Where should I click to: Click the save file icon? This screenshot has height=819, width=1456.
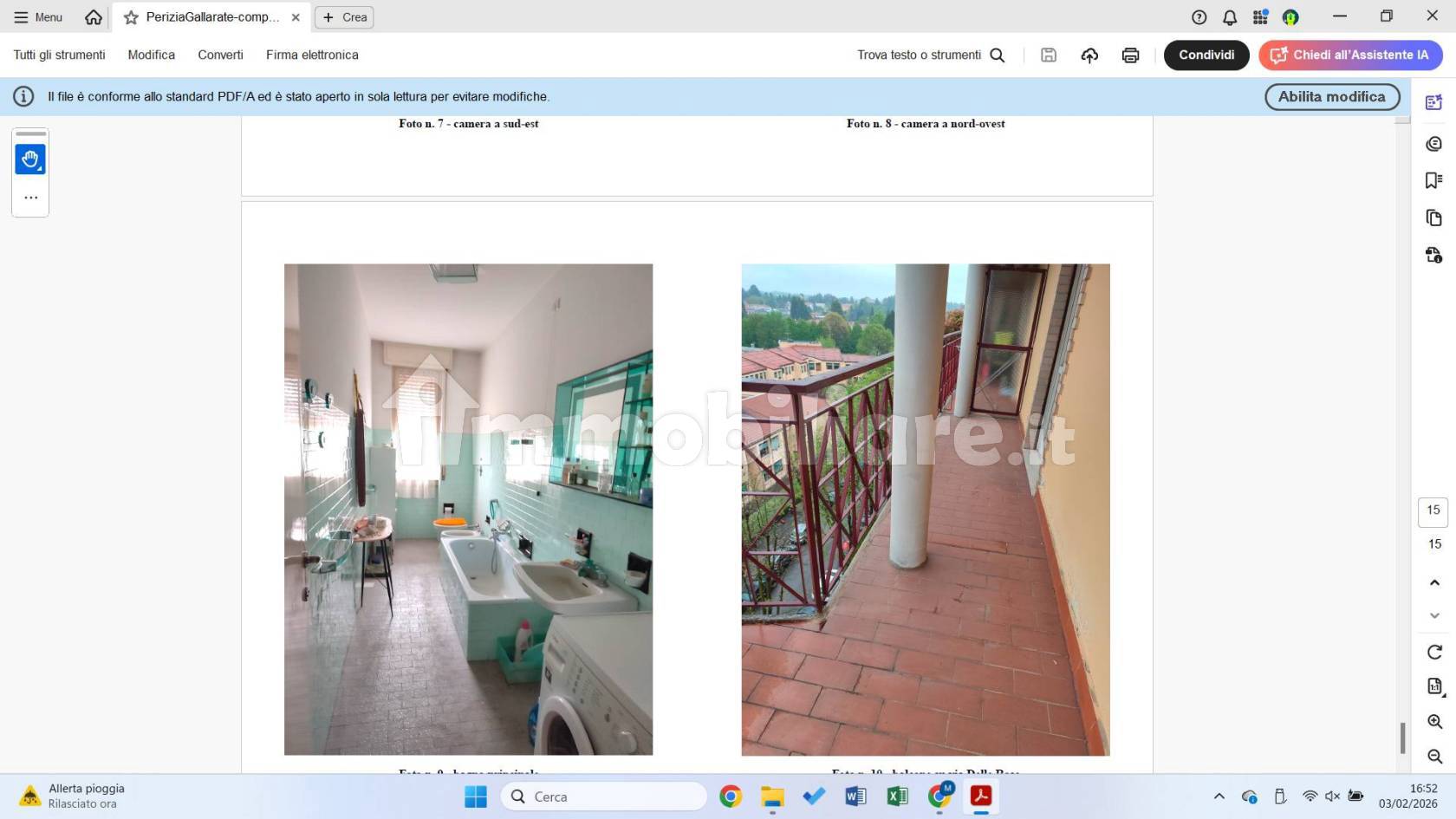[1048, 55]
